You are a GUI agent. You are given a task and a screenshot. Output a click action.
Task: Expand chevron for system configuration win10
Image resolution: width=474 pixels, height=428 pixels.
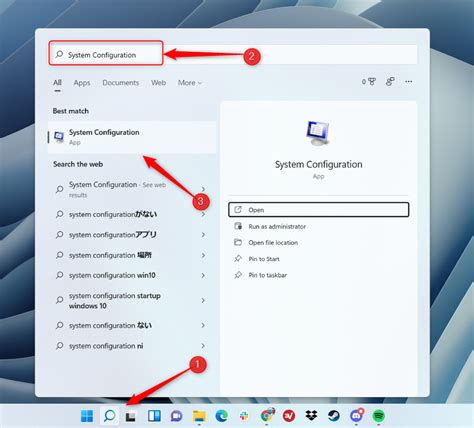coord(203,275)
